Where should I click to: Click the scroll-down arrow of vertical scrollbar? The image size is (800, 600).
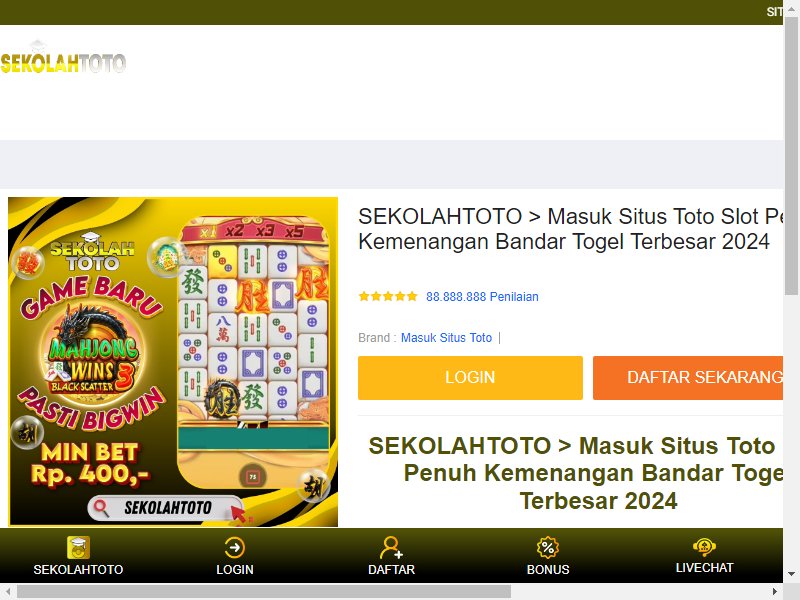click(x=791, y=574)
